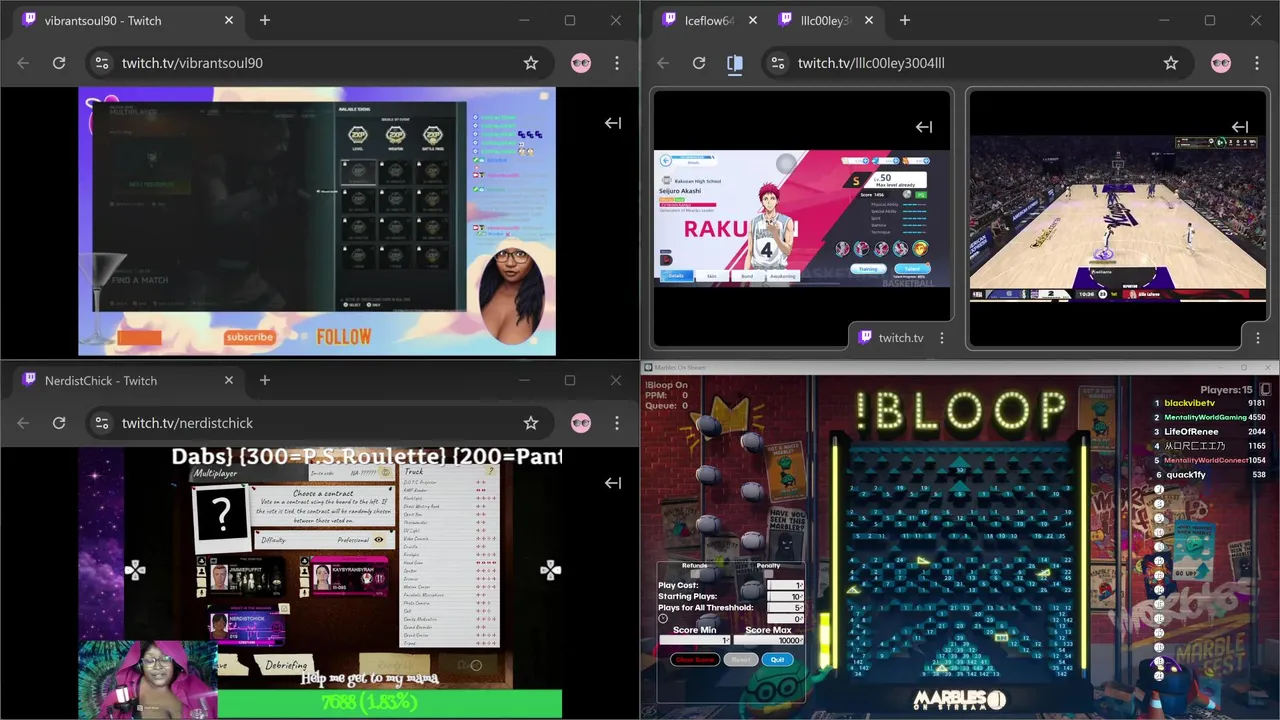1280x720 pixels.
Task: Select the NerdistChick - Twitch tab
Action: tap(128, 380)
